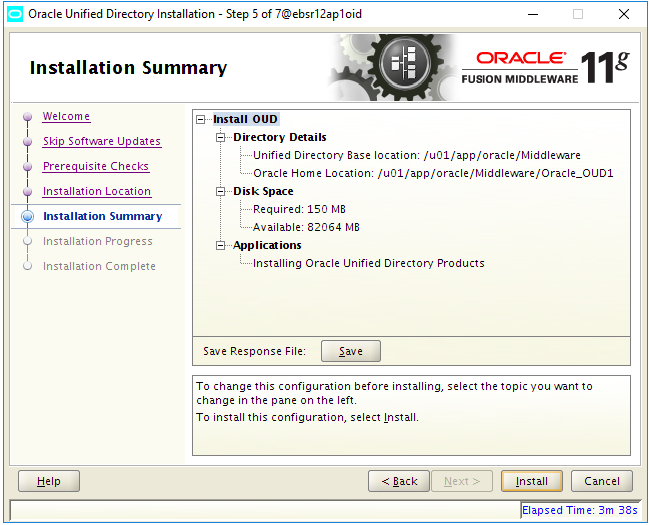Screen dimensions: 649x525
Task: Collapse the Applications node
Action: pyautogui.click(x=221, y=246)
